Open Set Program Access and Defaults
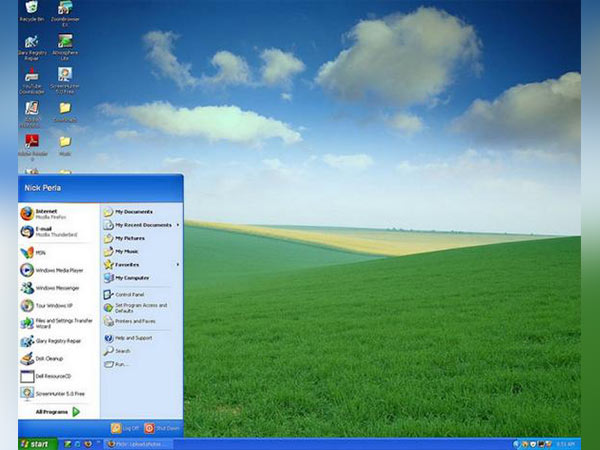 point(141,308)
